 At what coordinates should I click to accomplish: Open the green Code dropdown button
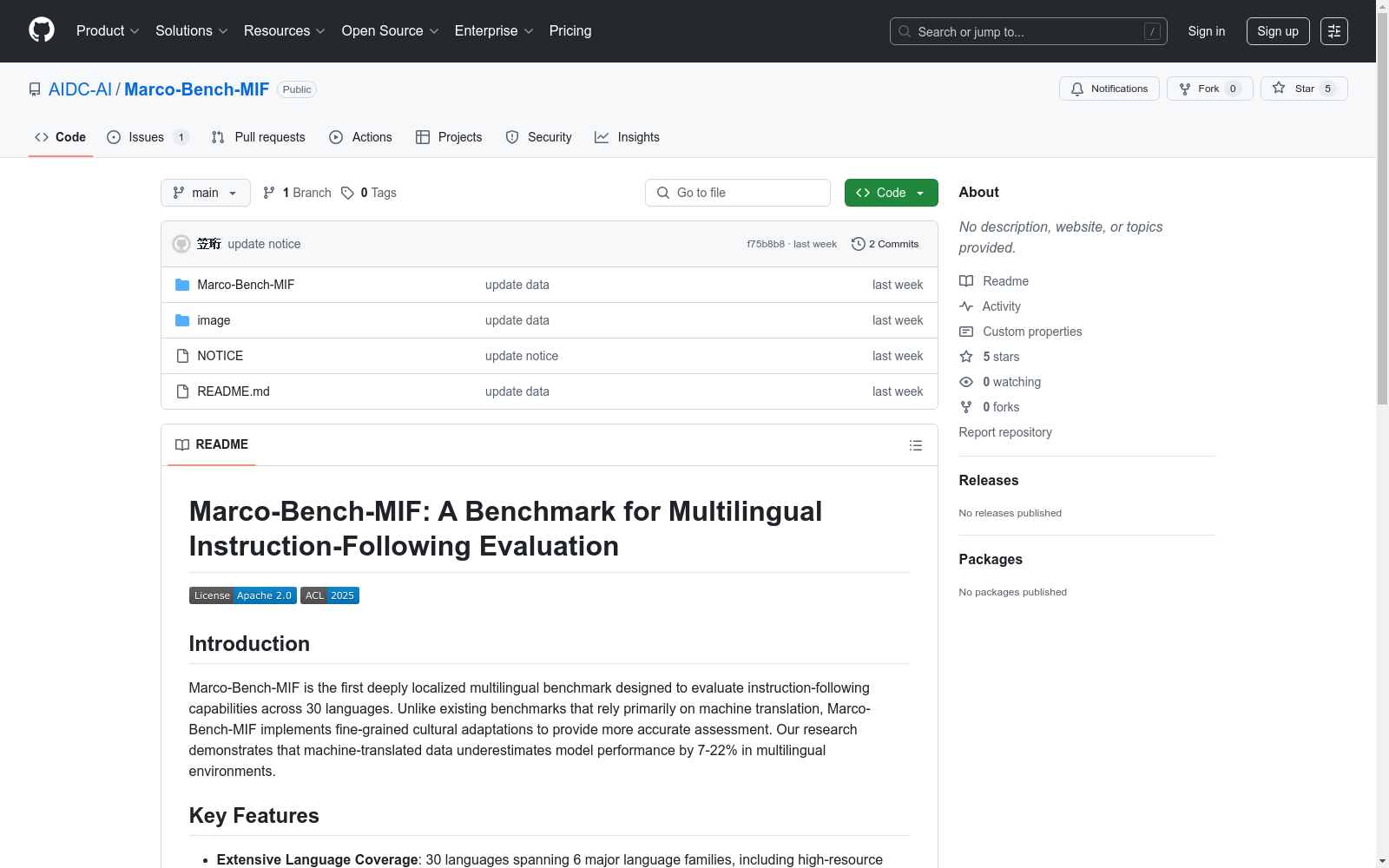(892, 193)
